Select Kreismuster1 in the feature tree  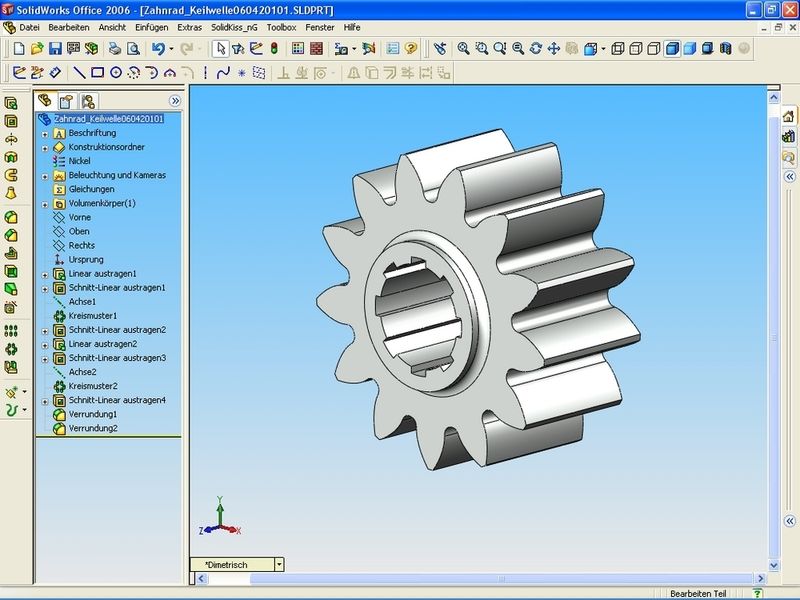coord(92,315)
